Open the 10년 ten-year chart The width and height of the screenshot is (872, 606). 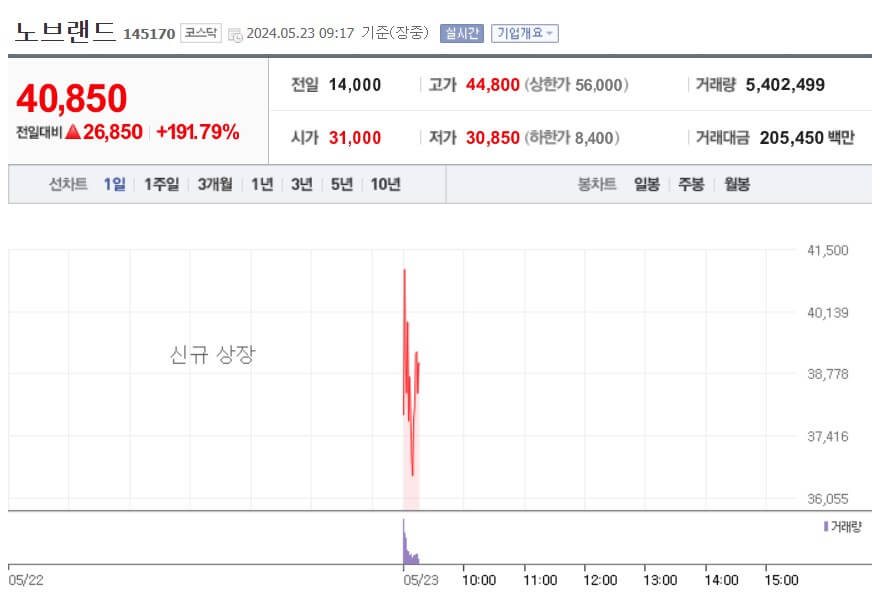coord(385,184)
